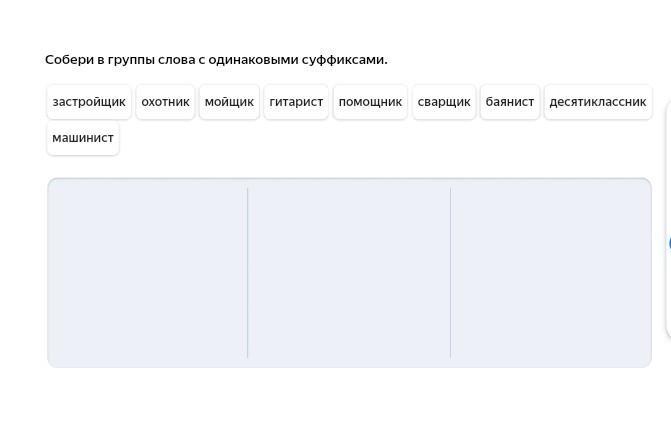Viewport: 671px width, 447px height.
Task: Click the 'охотник' word tile
Action: (165, 102)
